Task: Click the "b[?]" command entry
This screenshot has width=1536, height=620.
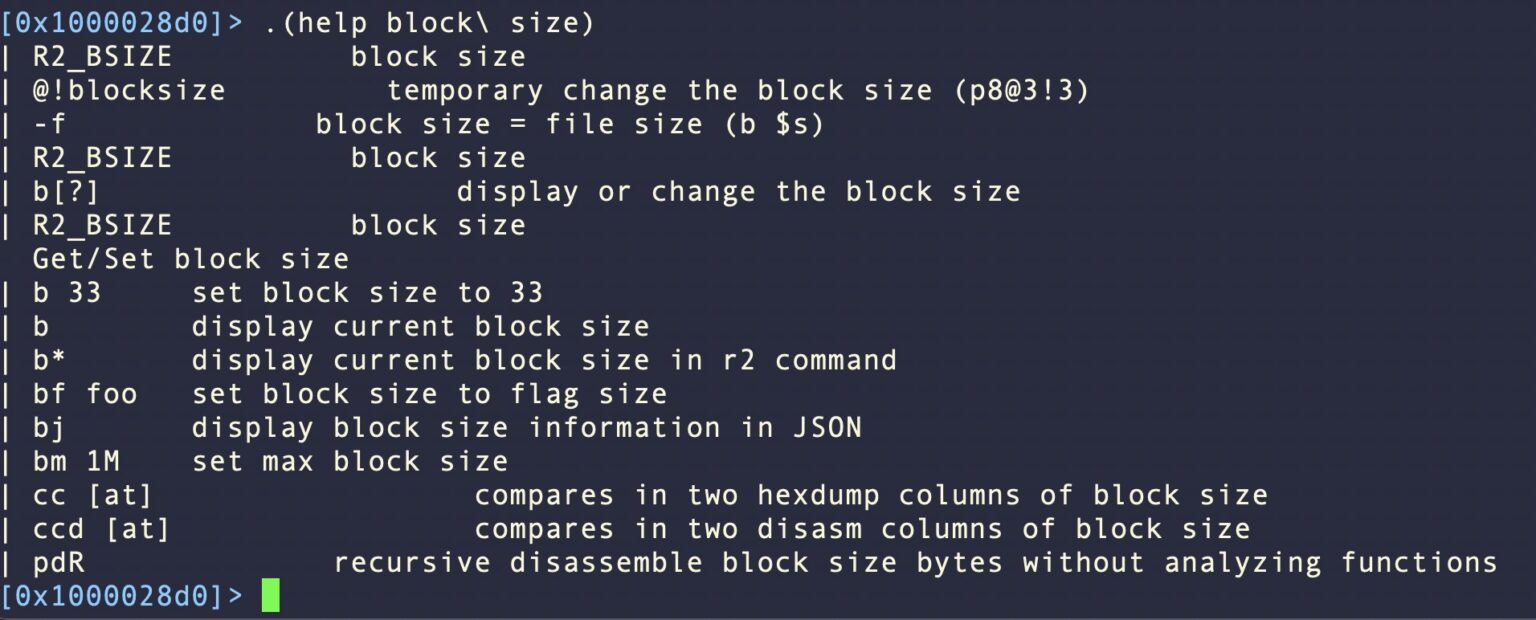Action: tap(66, 192)
